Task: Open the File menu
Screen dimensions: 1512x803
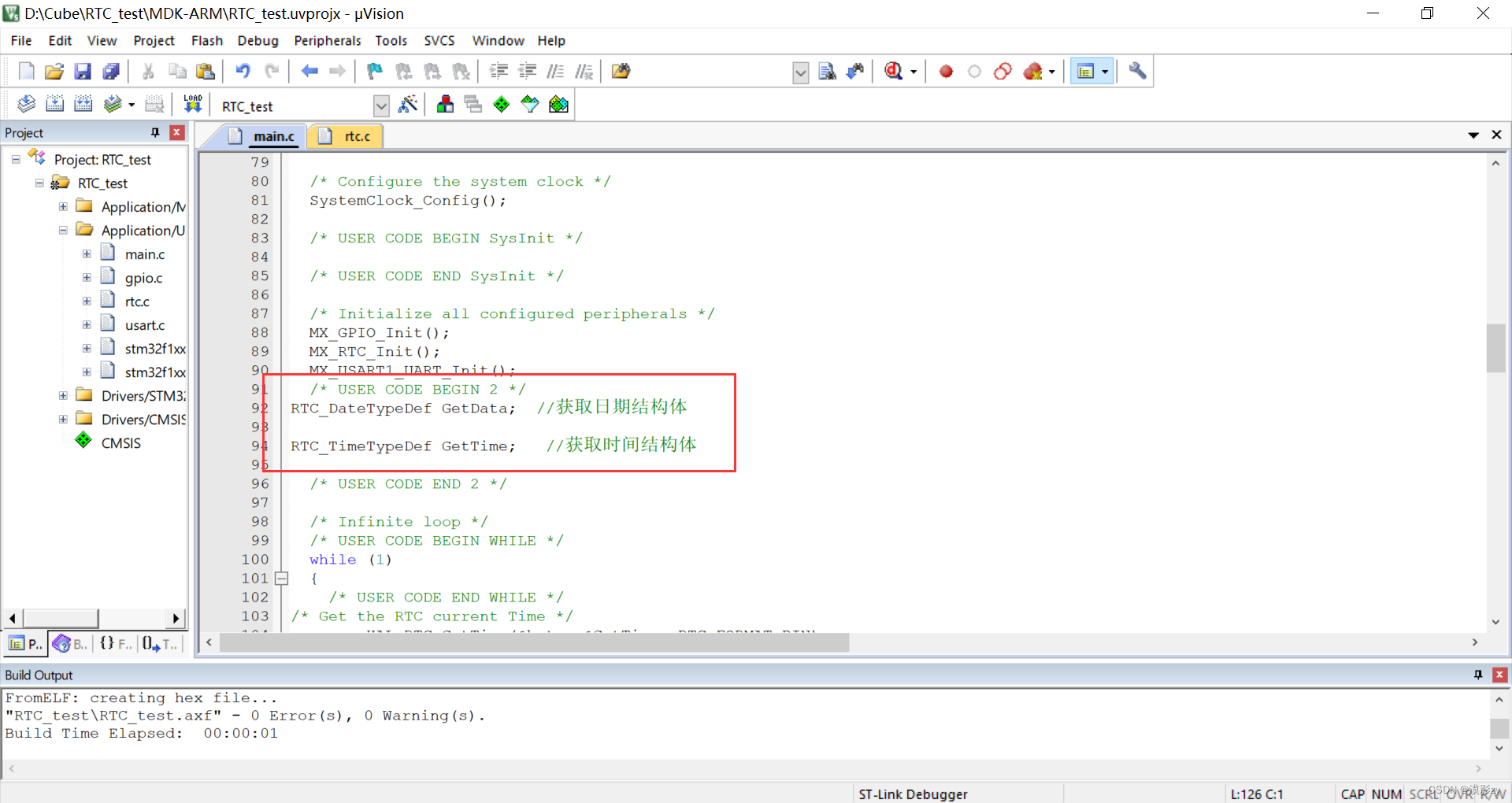Action: [x=21, y=41]
